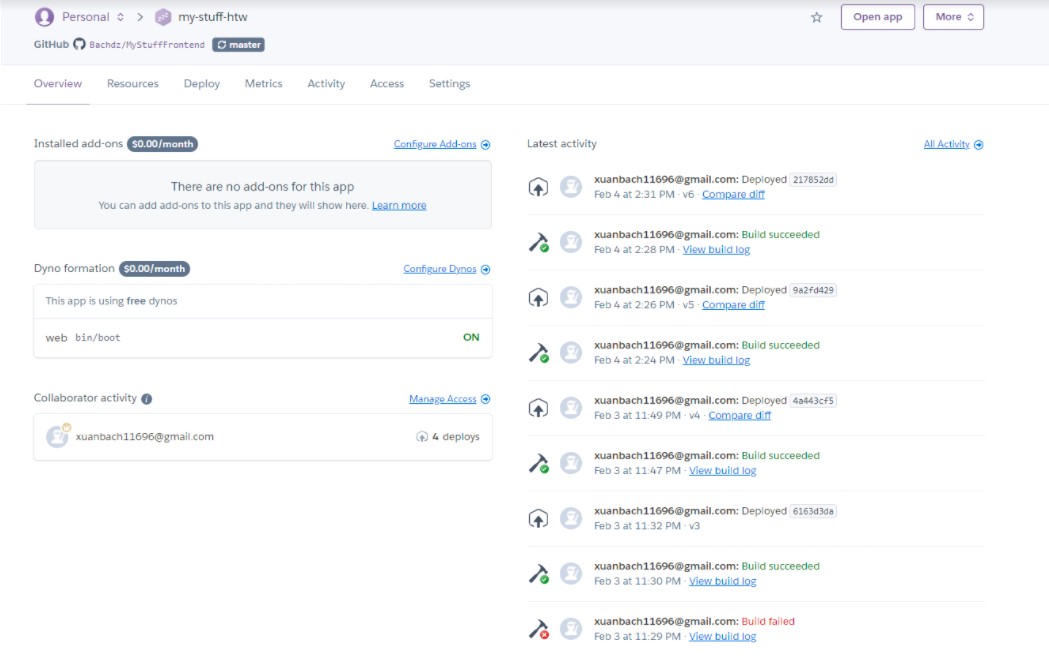Click the 6163d3da commit hash
This screenshot has height=663, width=1049.
[x=813, y=510]
